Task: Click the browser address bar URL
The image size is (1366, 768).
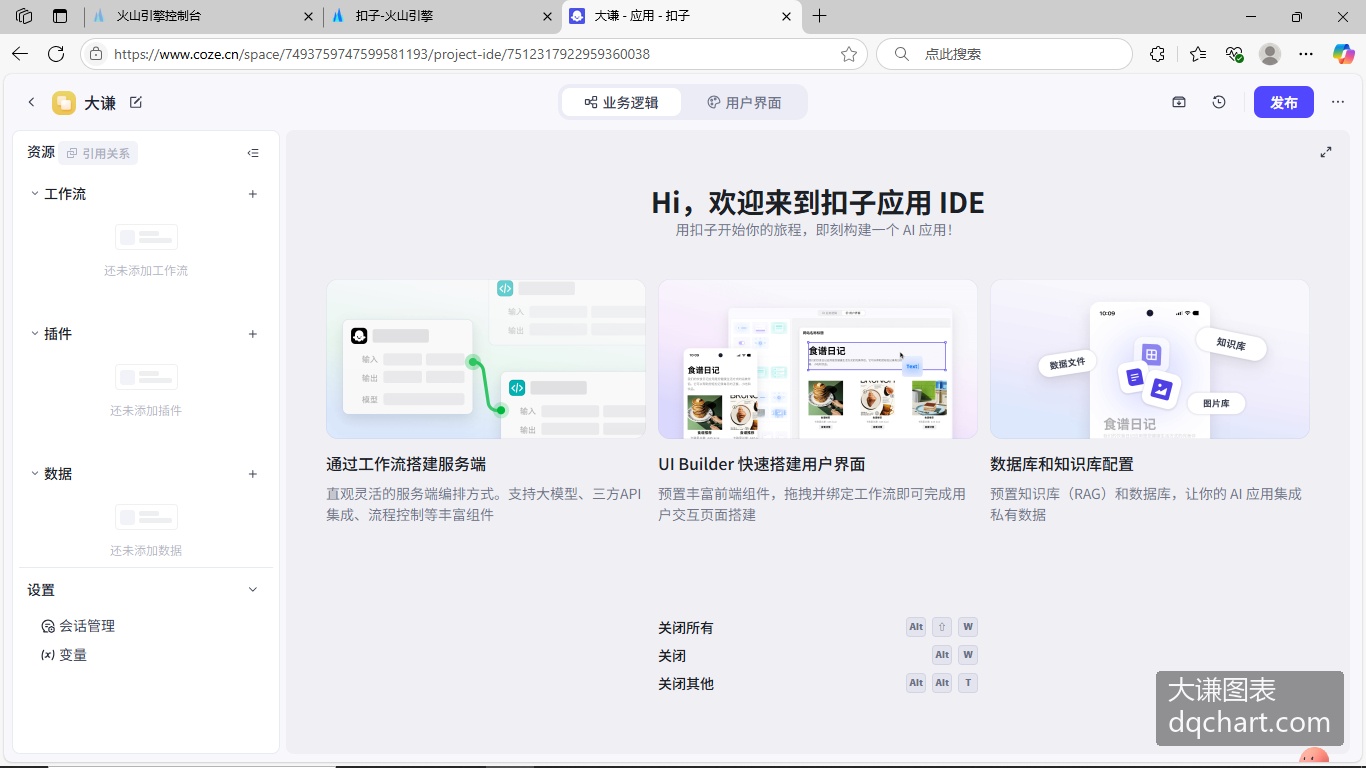Action: [382, 54]
